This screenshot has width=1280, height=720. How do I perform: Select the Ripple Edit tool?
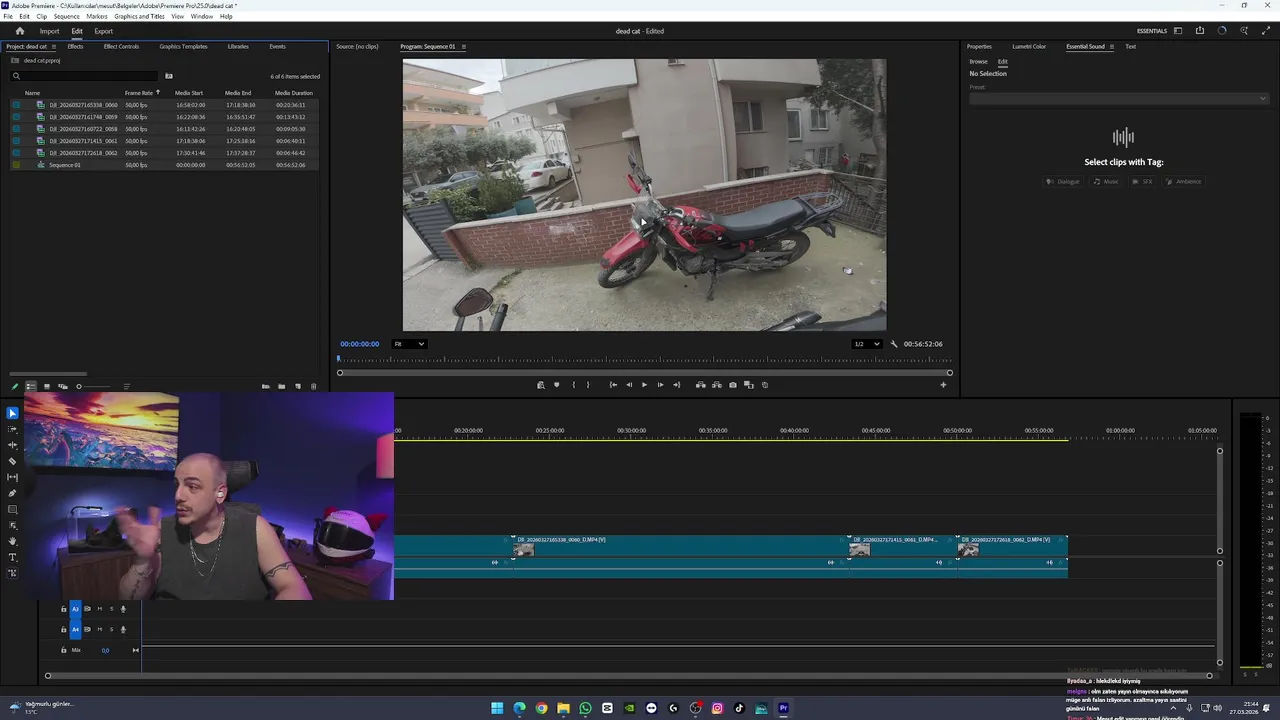tap(12, 445)
